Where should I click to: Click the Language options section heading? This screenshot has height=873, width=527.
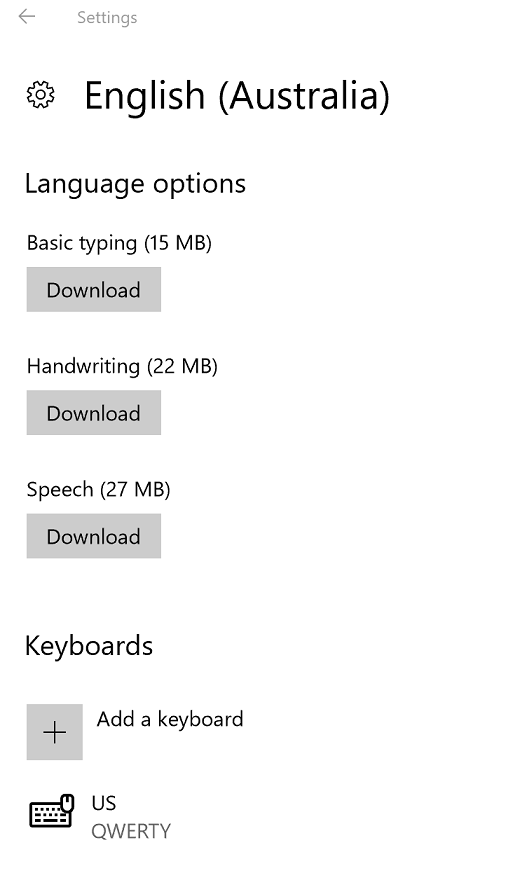135,184
